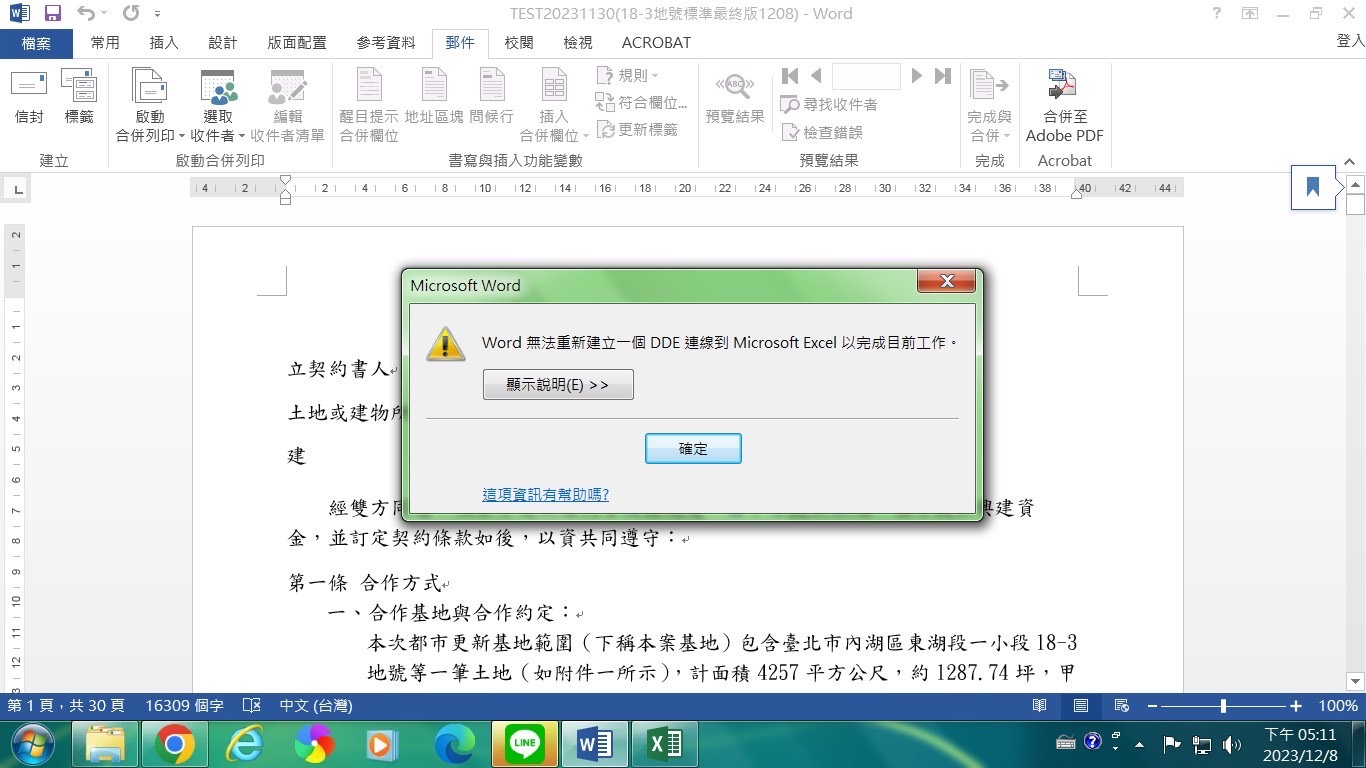Open the LINE app in taskbar

525,744
